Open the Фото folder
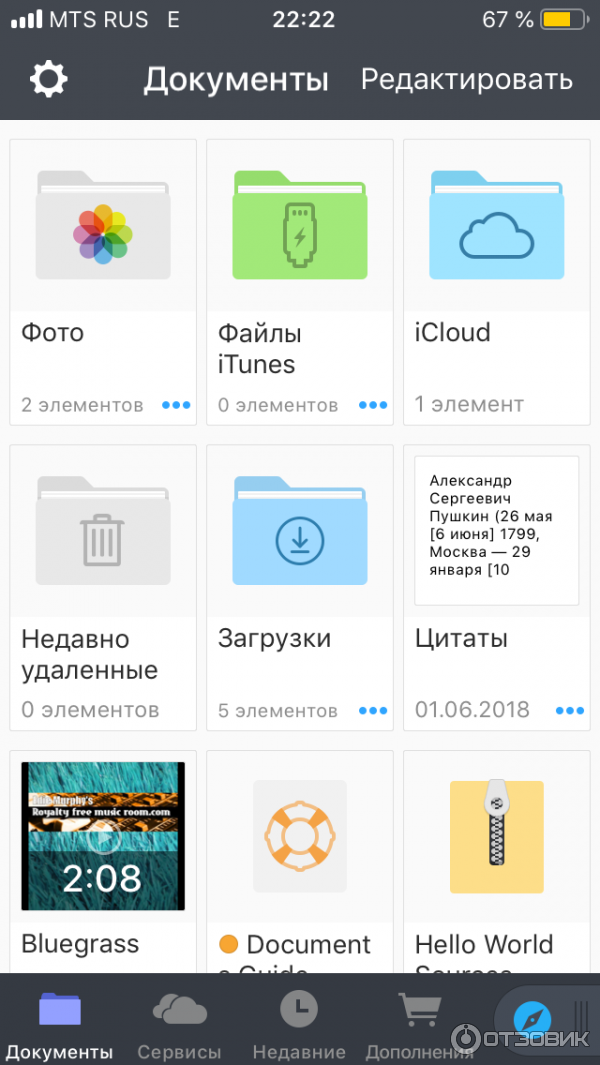Image resolution: width=600 pixels, height=1065 pixels. click(103, 225)
